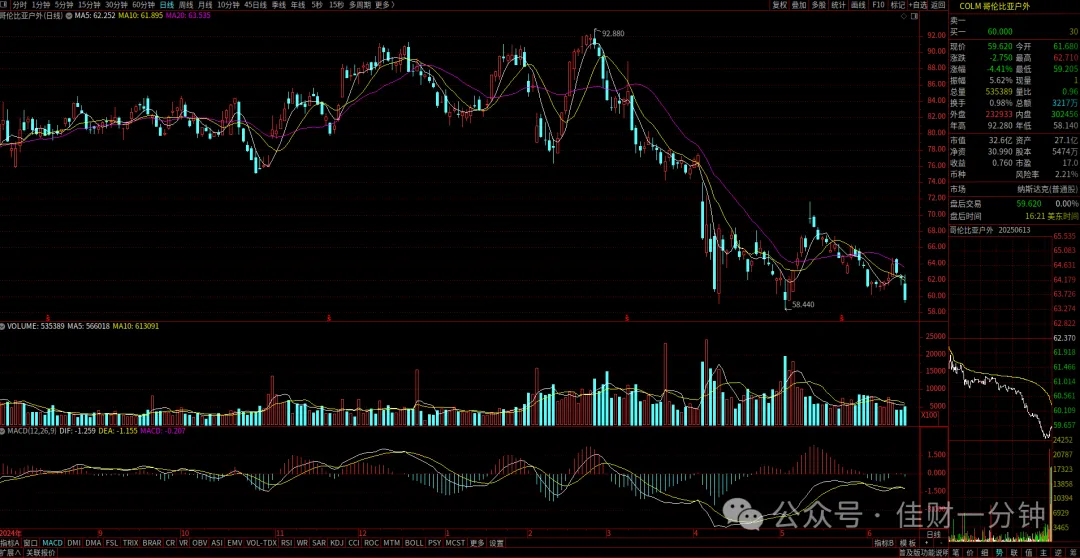Image resolution: width=1080 pixels, height=558 pixels.
Task: Select the TRIX indicator tab
Action: (131, 543)
